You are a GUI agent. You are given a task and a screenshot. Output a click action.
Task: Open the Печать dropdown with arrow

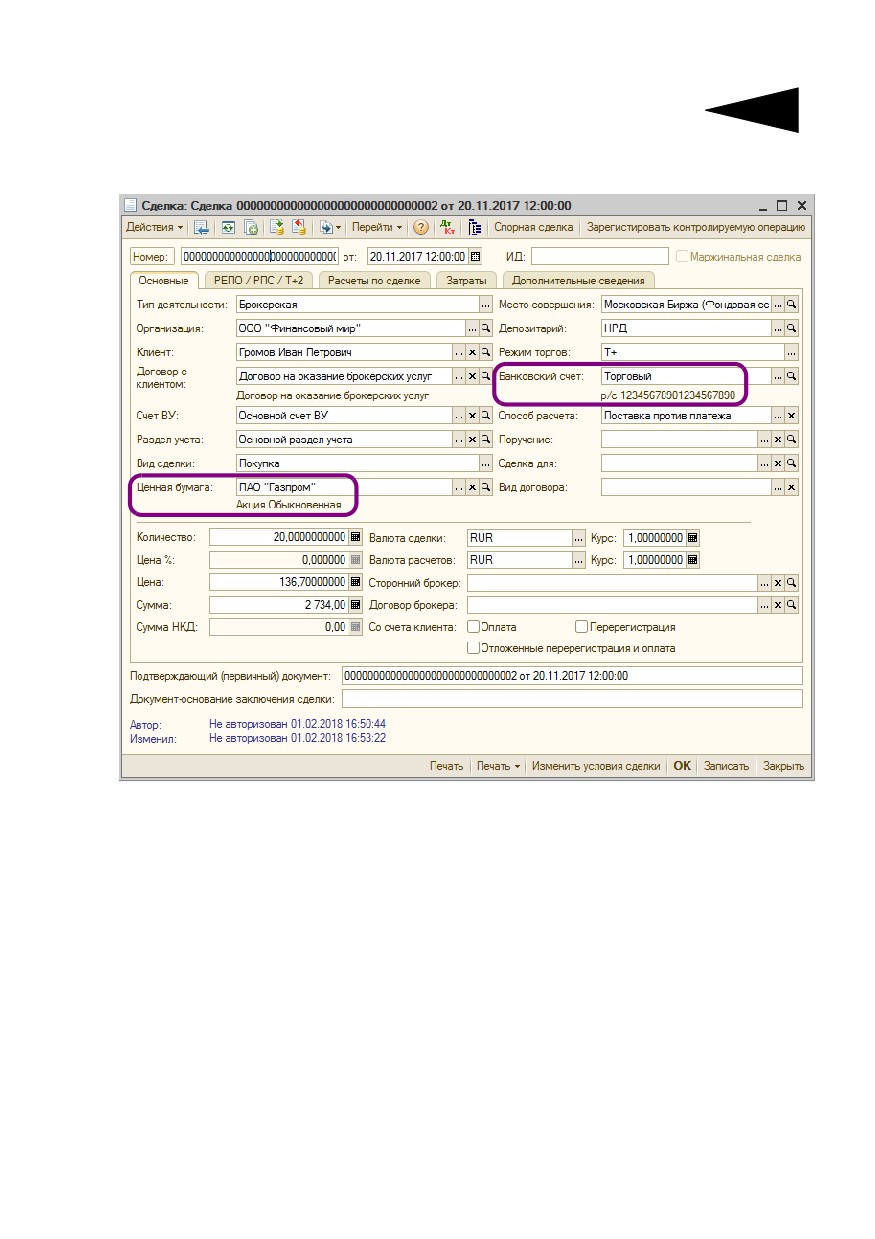(498, 766)
